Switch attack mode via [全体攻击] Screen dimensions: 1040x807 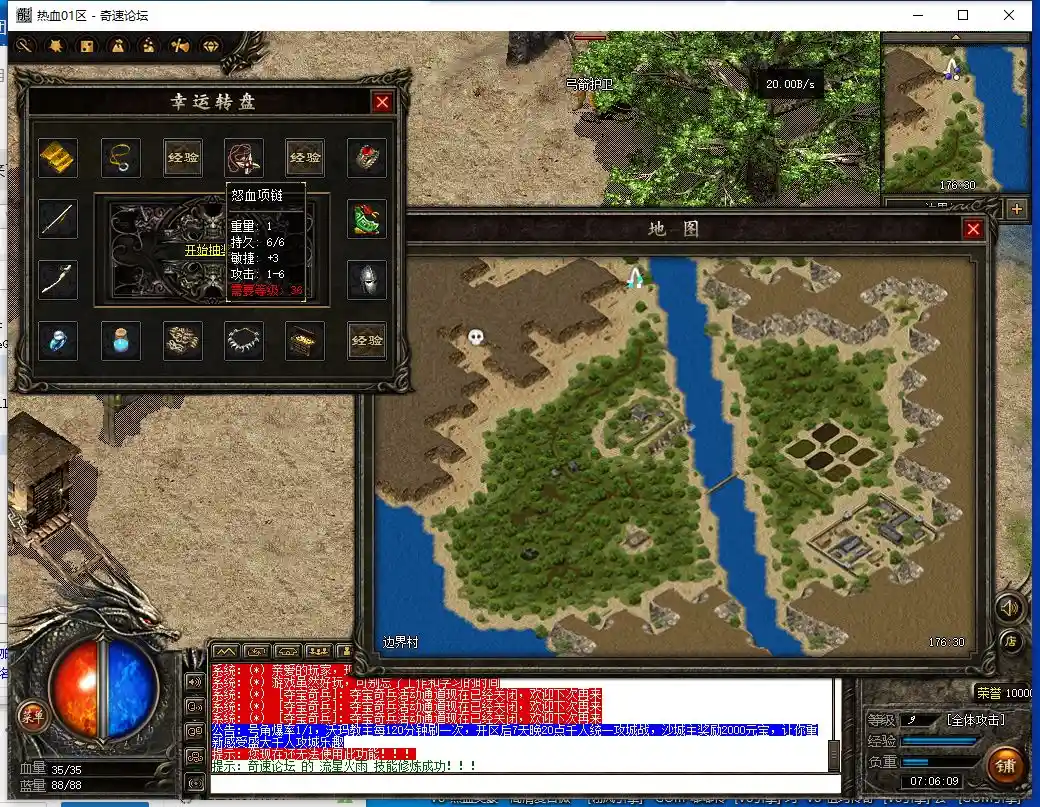pos(976,720)
